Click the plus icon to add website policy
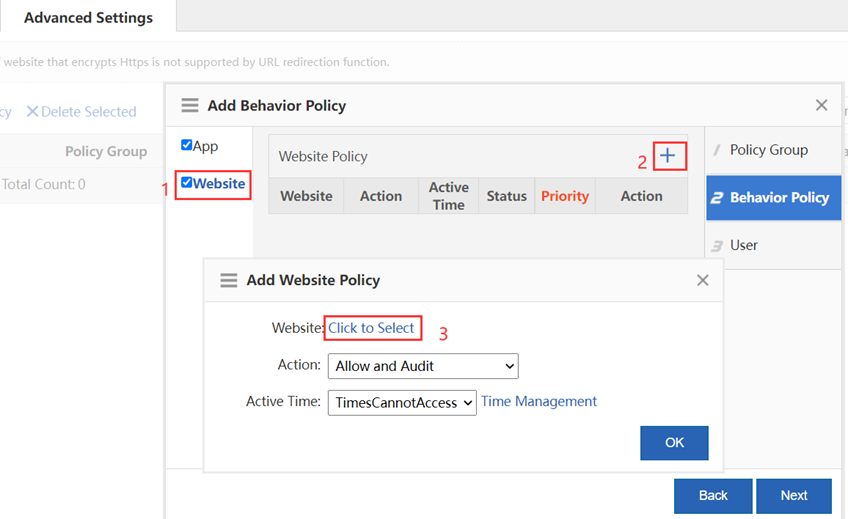This screenshot has height=519, width=848. [x=669, y=156]
